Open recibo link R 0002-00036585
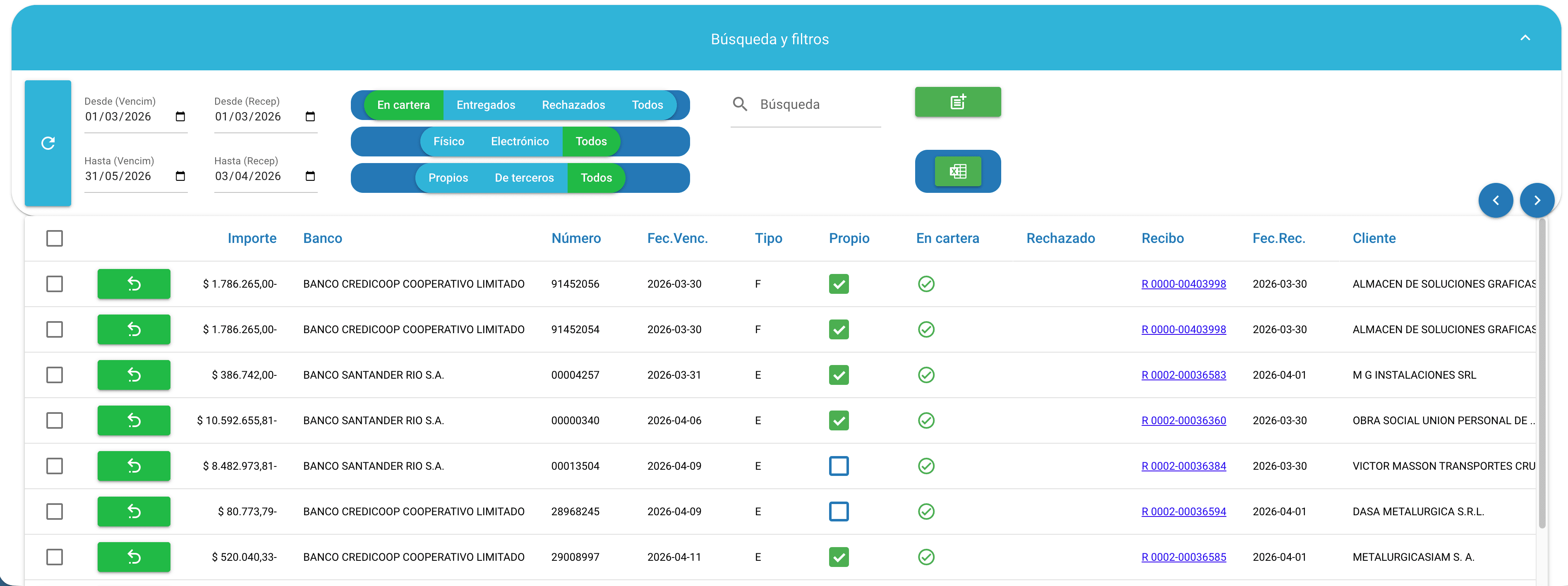1568x586 pixels. tap(1183, 557)
